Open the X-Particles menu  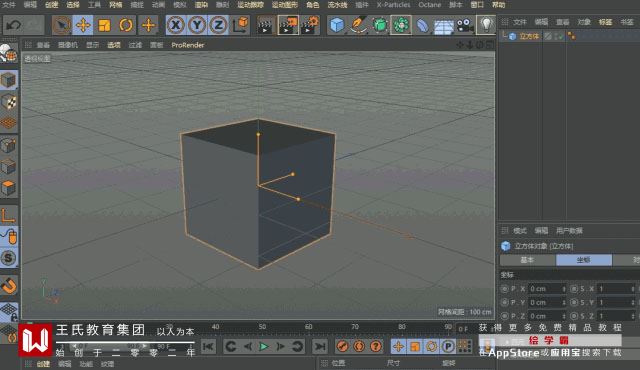click(x=393, y=5)
